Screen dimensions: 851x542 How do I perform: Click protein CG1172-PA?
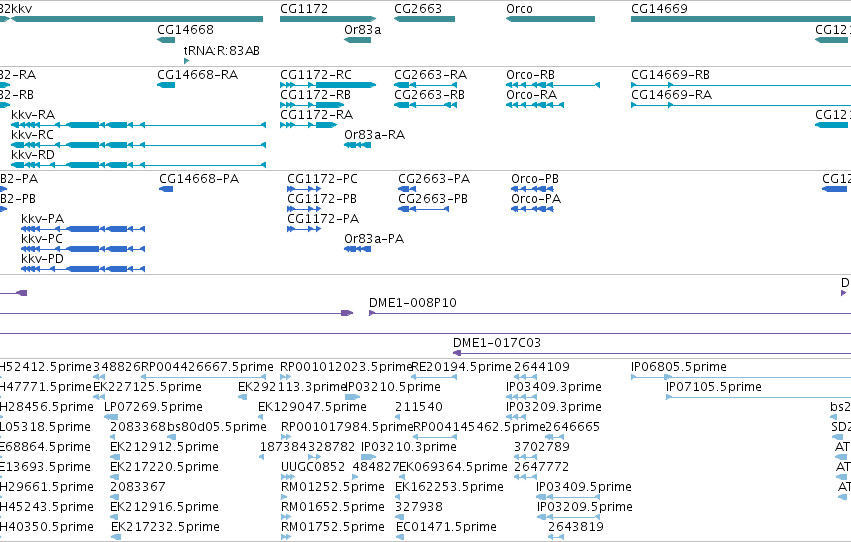323,219
